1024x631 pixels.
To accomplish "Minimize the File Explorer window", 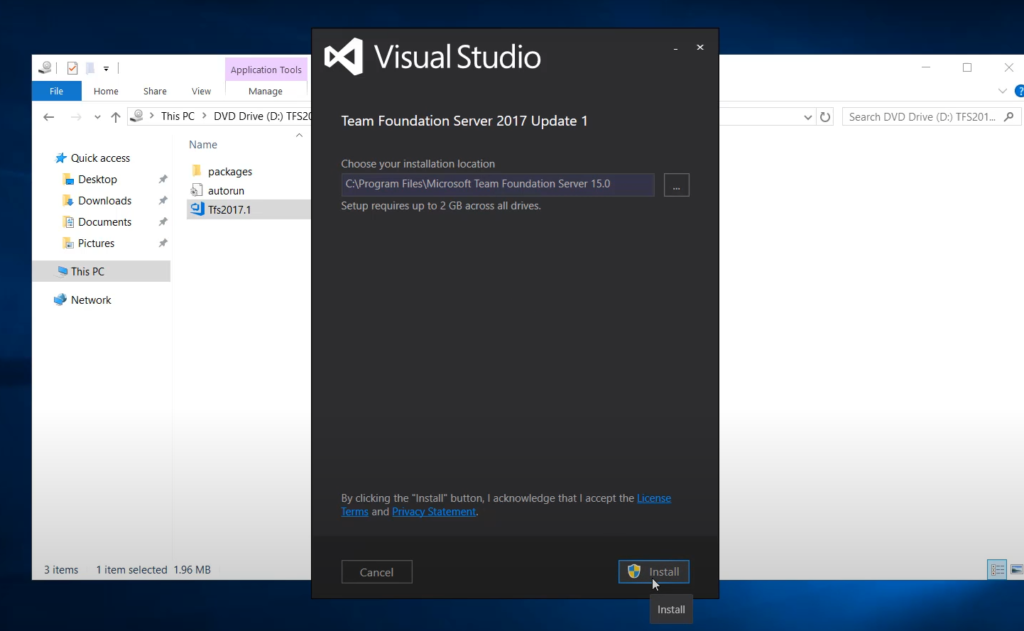I will [x=926, y=67].
